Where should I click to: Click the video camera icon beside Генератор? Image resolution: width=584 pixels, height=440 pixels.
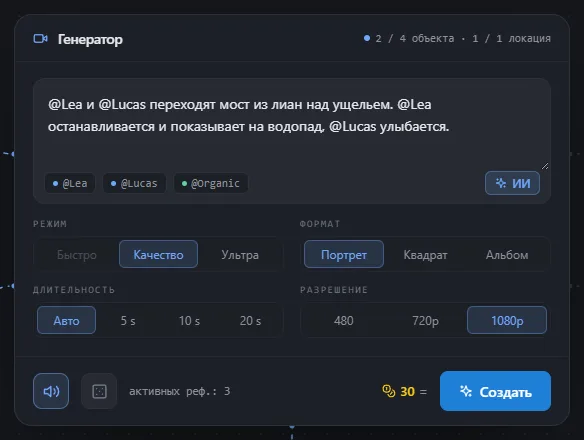click(40, 39)
